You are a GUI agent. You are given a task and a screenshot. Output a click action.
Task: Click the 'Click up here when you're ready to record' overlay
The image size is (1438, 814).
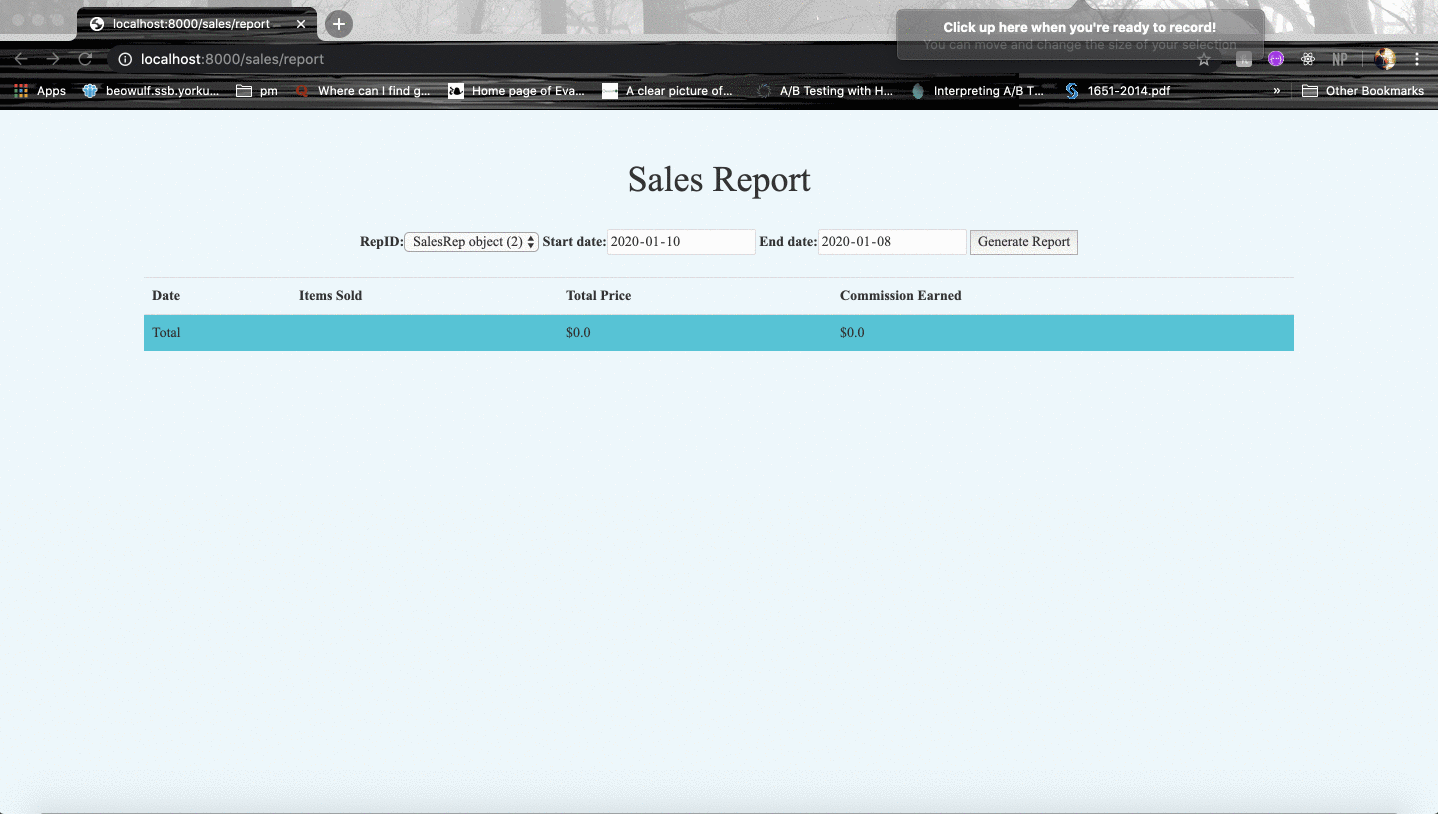1080,35
